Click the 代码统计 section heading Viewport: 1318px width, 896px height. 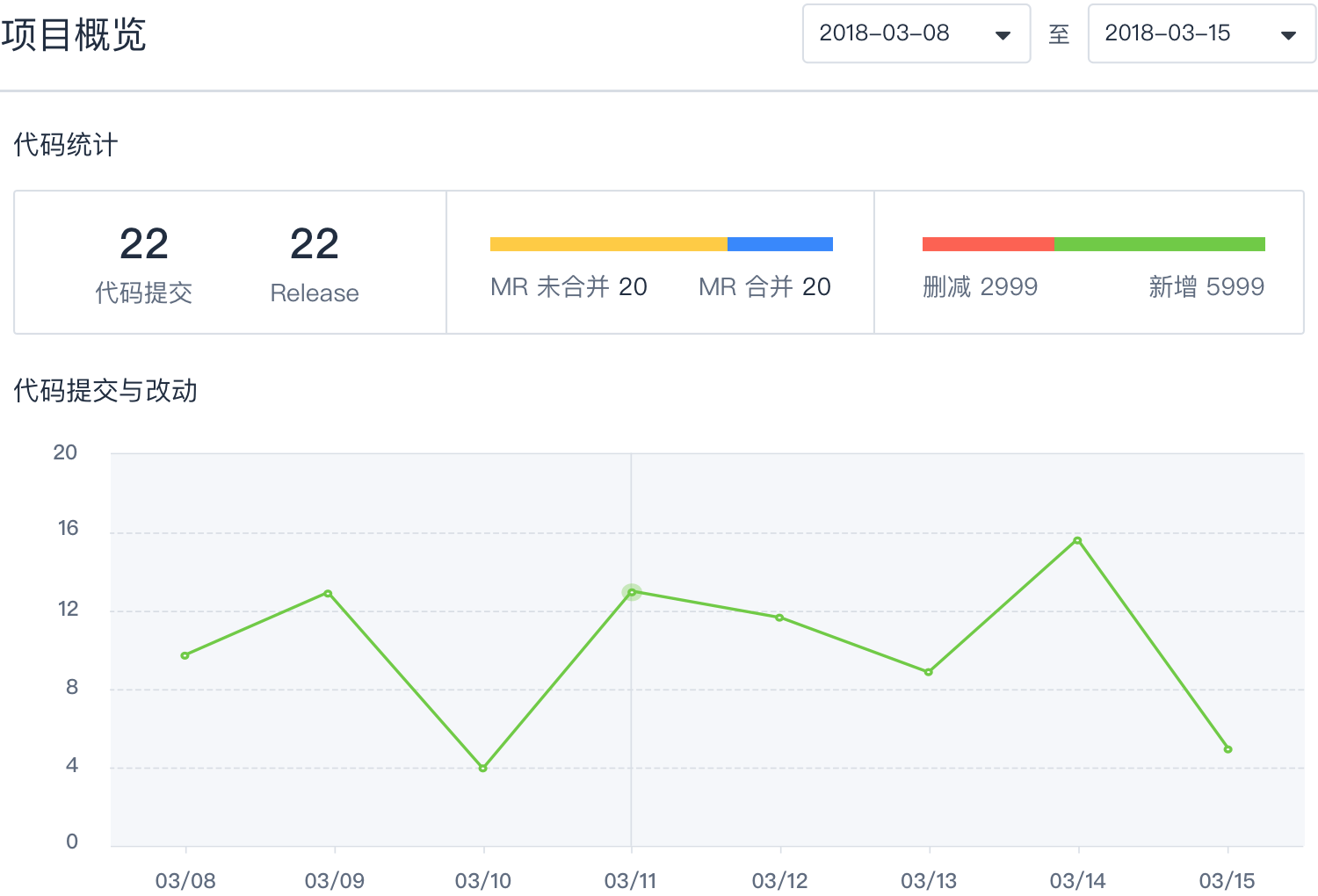click(x=66, y=145)
